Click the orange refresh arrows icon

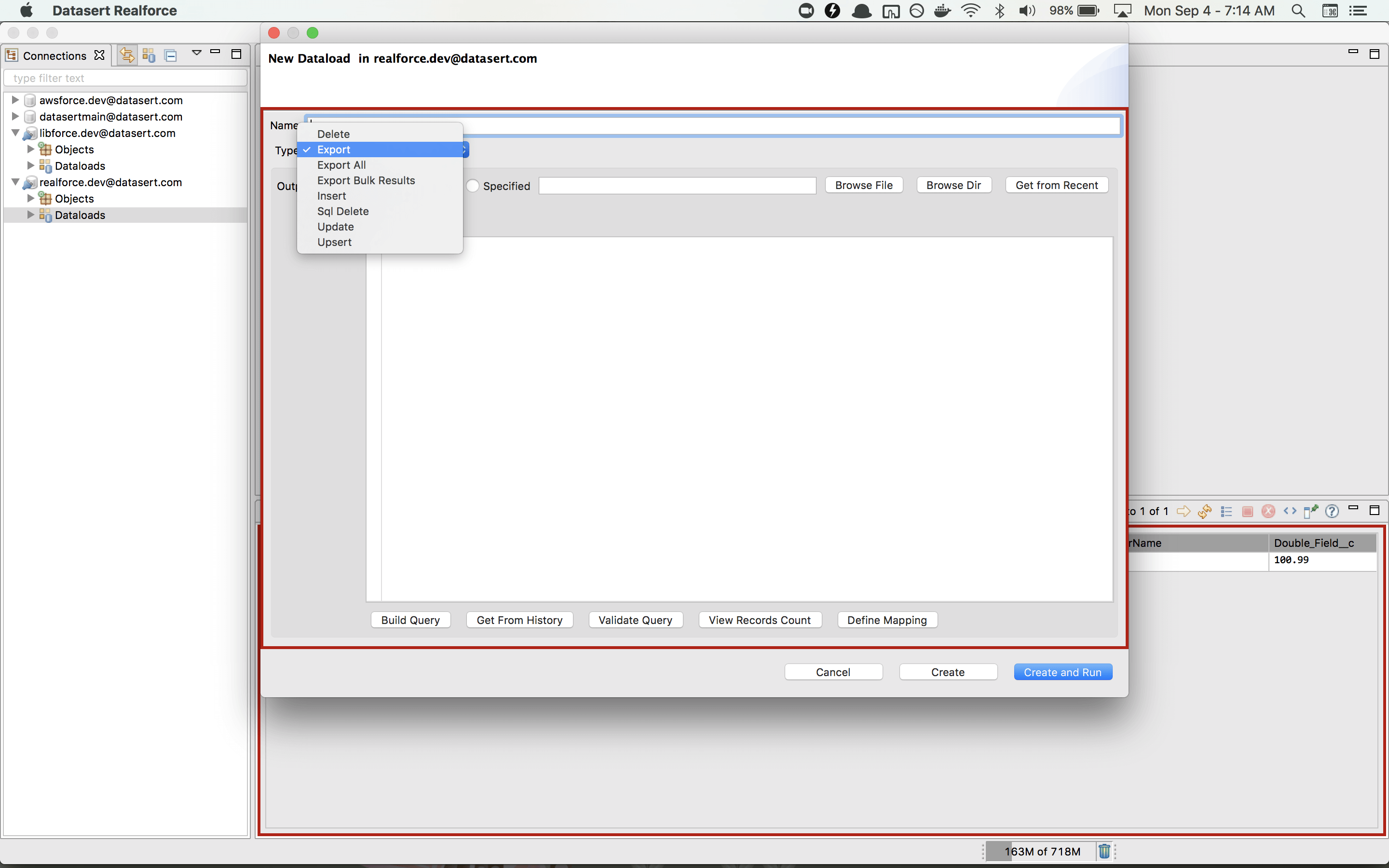1205,511
